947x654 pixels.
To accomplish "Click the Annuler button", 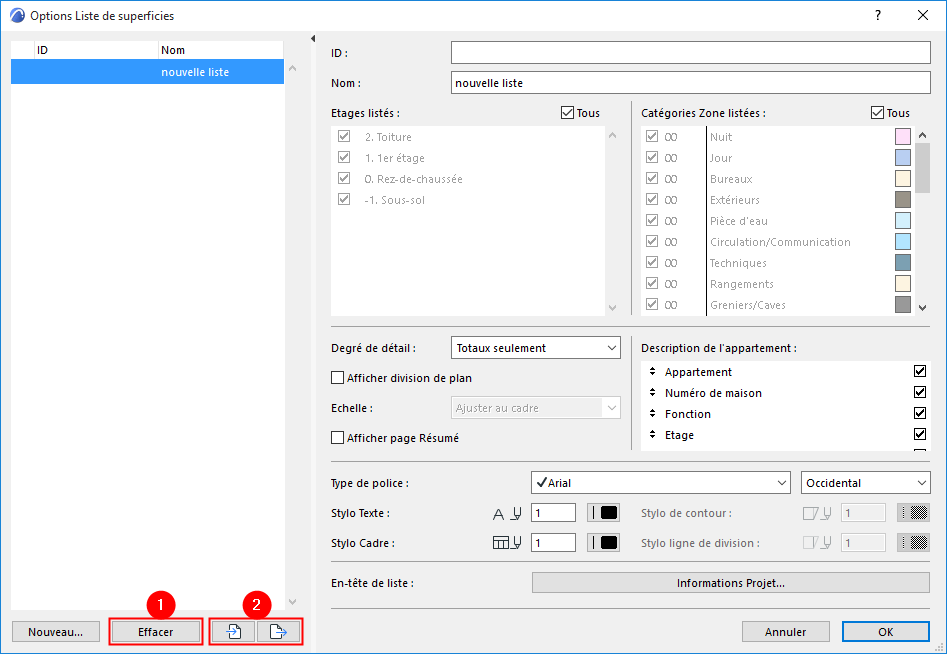I will [x=786, y=632].
